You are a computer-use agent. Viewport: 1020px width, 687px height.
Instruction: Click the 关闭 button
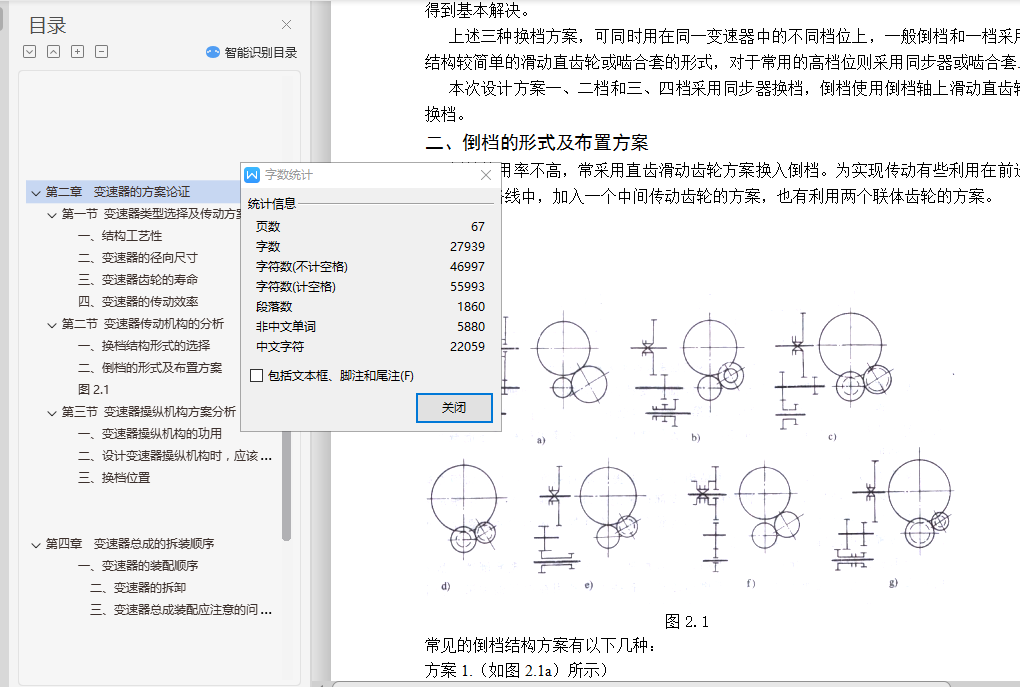point(454,408)
